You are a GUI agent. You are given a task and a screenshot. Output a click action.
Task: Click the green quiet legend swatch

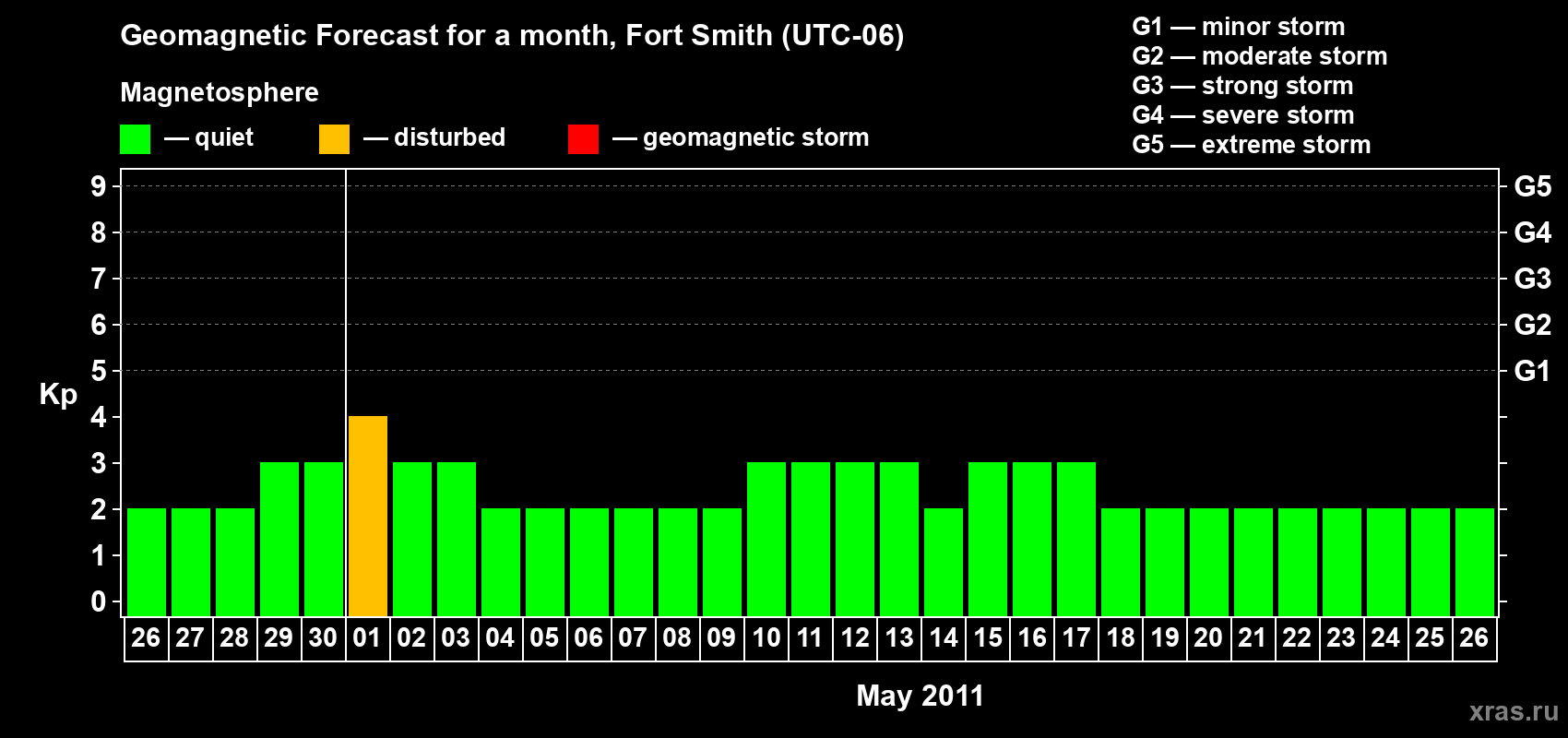click(x=135, y=139)
